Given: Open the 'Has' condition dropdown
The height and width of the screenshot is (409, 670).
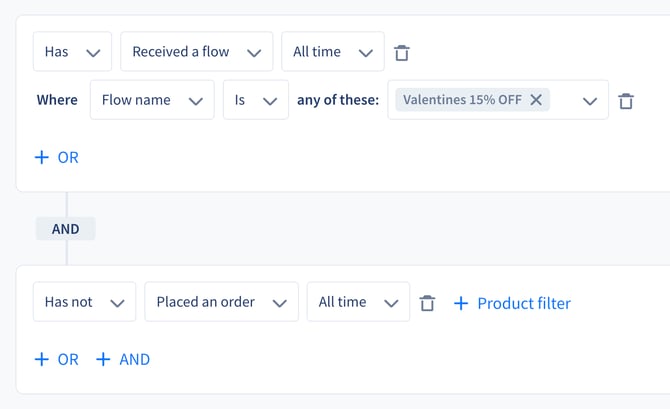Looking at the screenshot, I should pos(72,52).
